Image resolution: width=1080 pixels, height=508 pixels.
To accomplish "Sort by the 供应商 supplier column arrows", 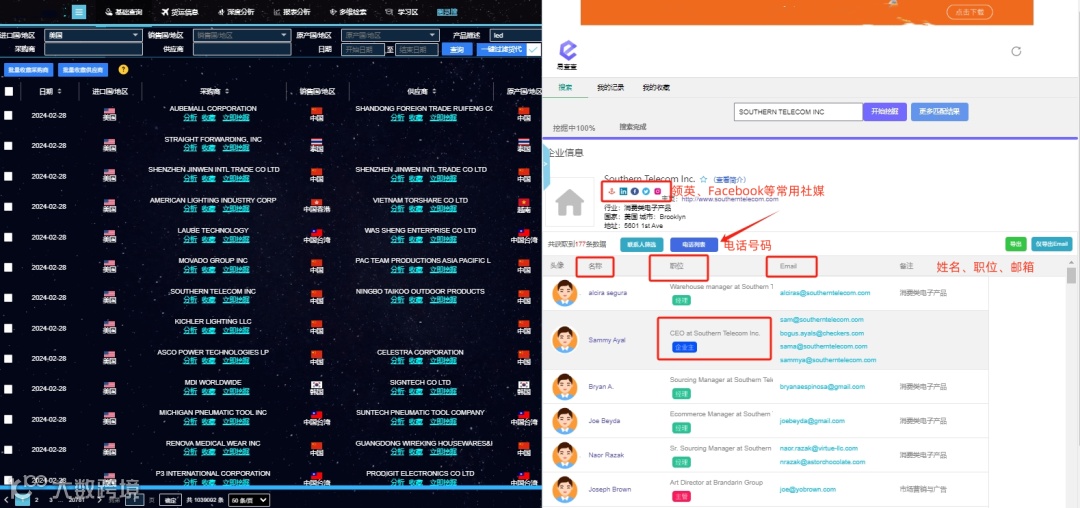I will 437,92.
